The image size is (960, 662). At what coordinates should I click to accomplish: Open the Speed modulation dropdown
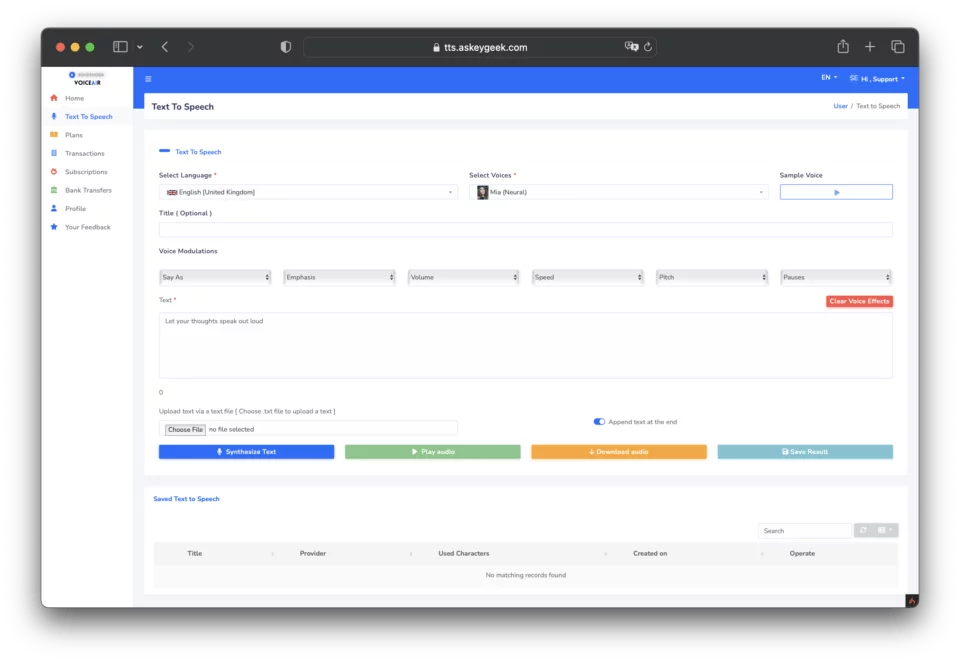(587, 277)
